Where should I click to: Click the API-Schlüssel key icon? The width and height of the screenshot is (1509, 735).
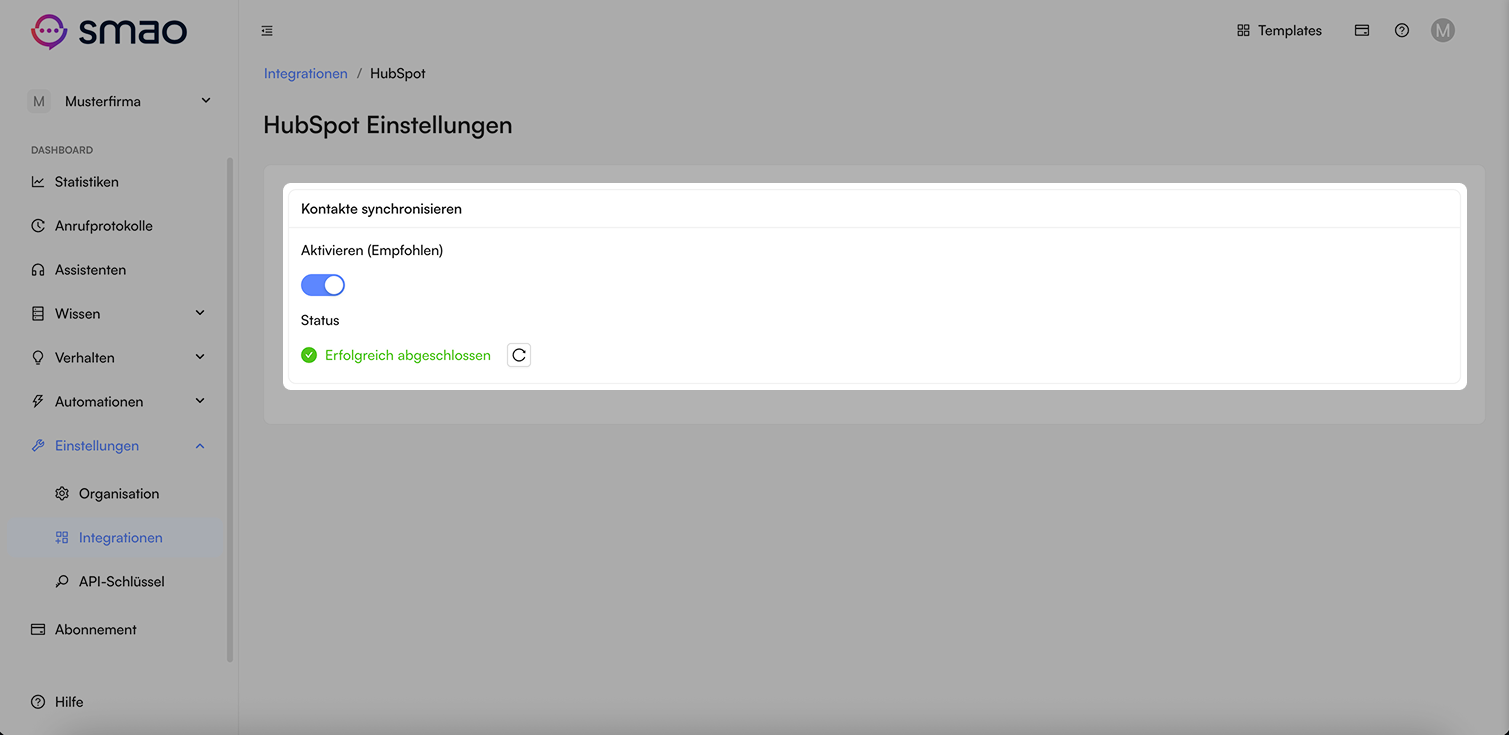click(x=62, y=582)
